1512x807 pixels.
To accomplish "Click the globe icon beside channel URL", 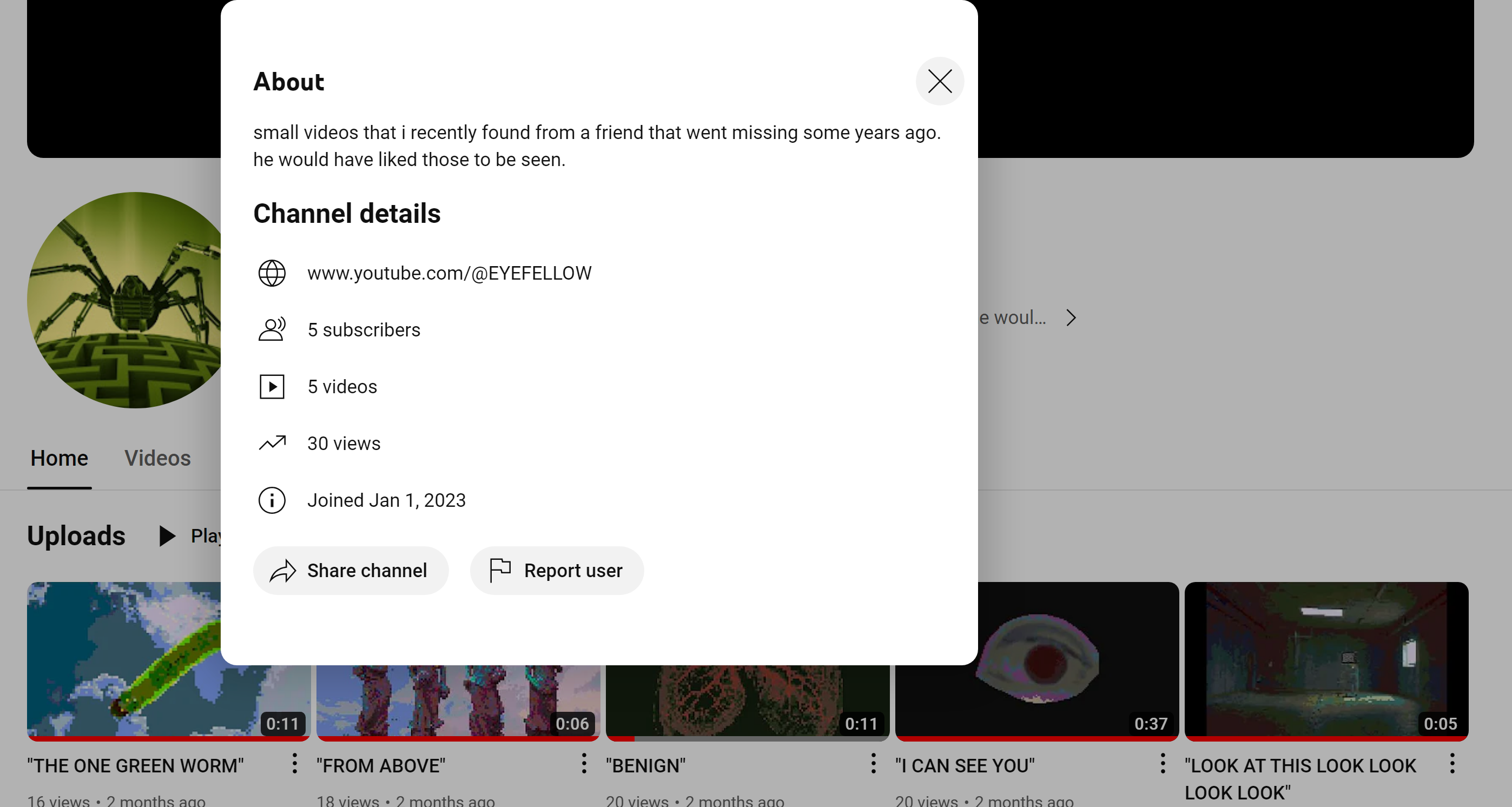I will pyautogui.click(x=272, y=274).
